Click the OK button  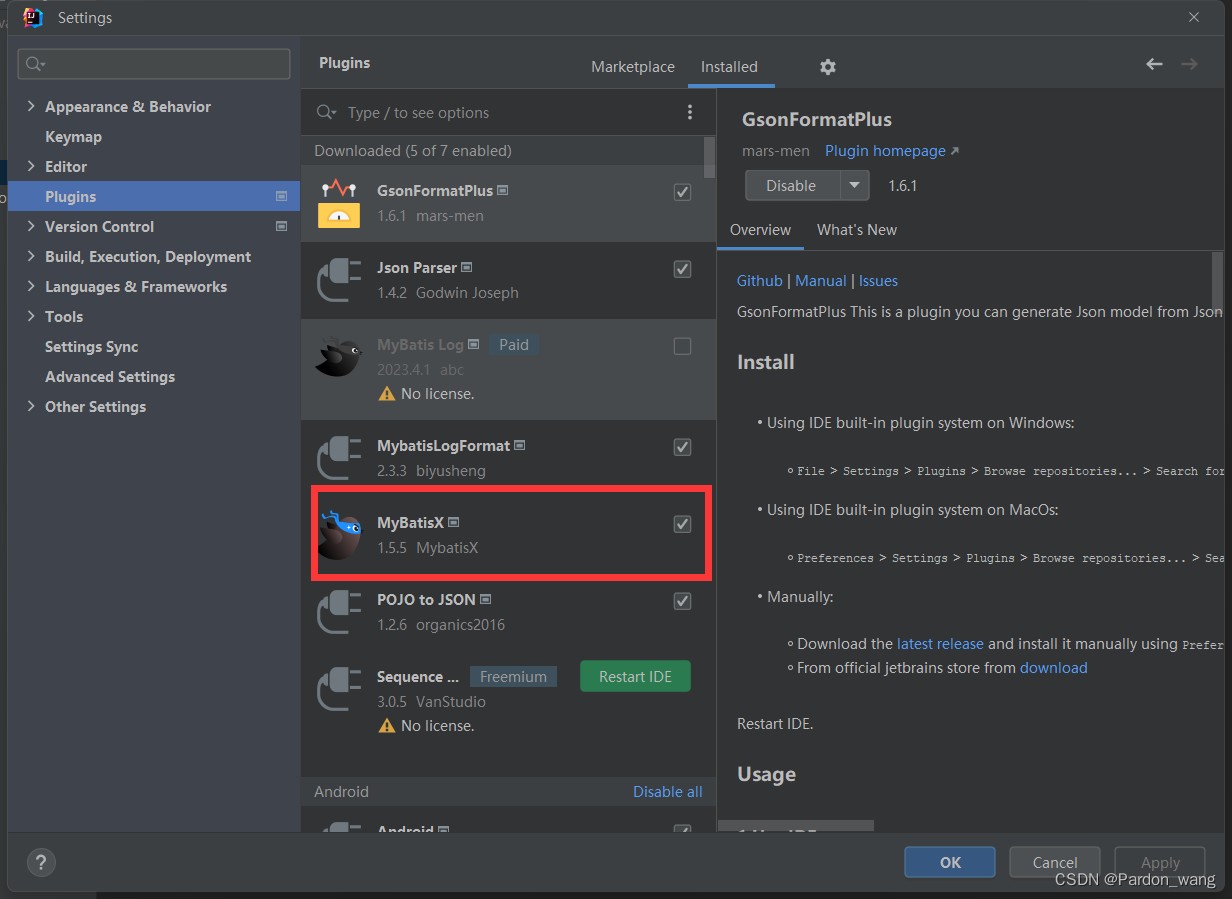(x=950, y=862)
